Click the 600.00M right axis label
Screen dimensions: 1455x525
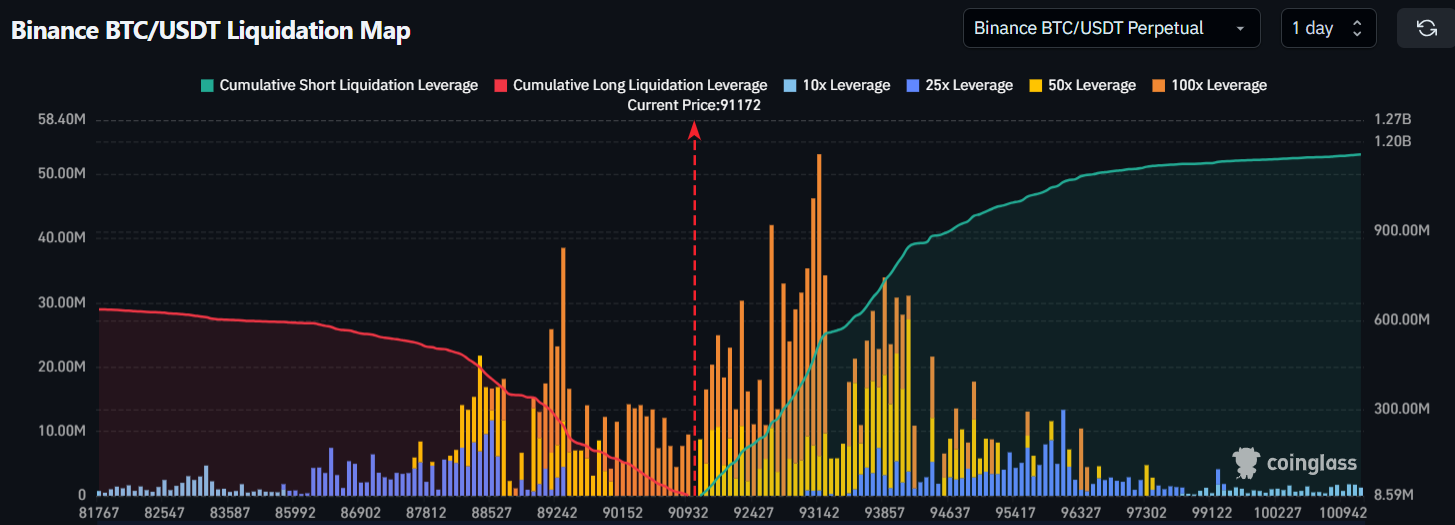coord(1401,319)
